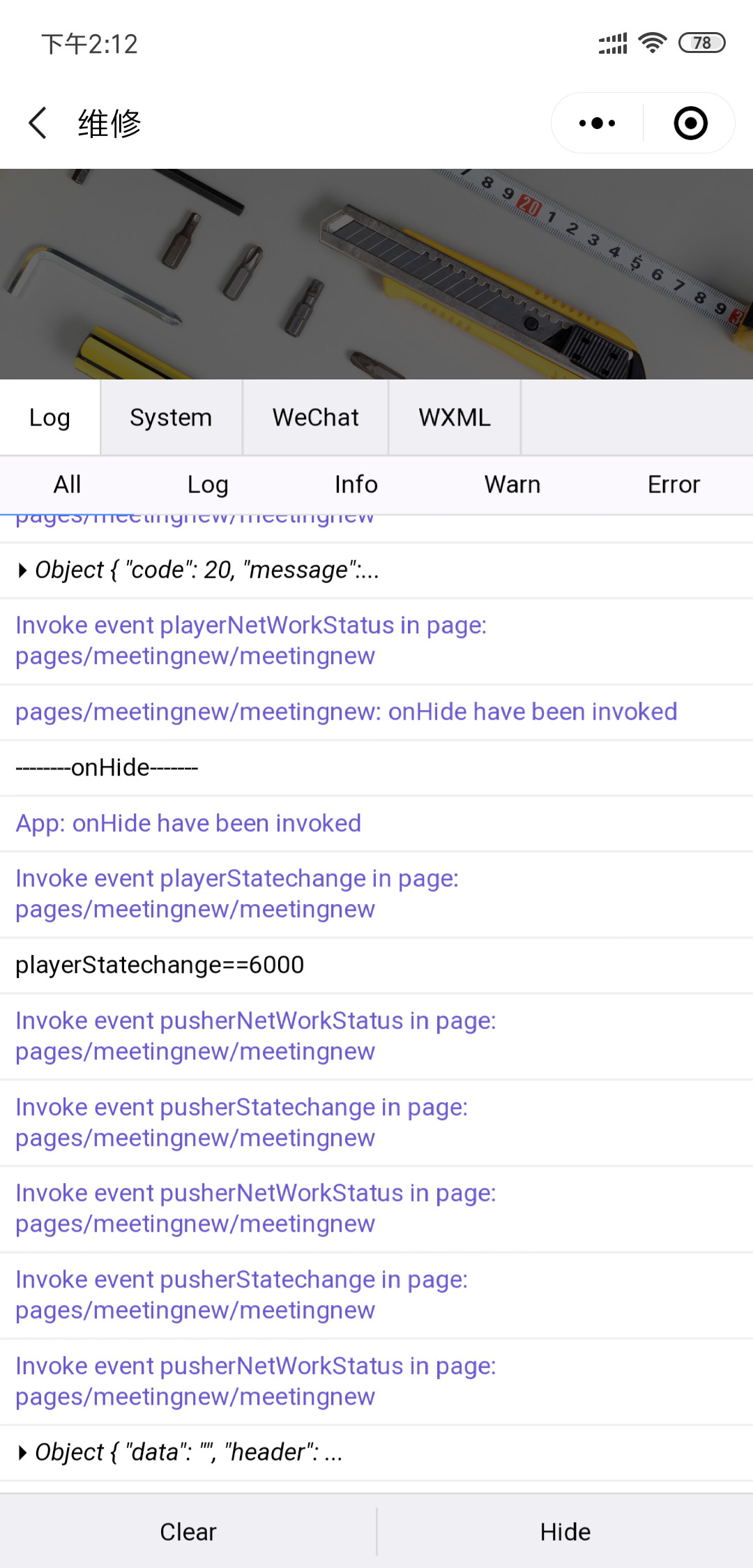Hide the debug console panel
This screenshot has width=753, height=1568.
tap(565, 1532)
